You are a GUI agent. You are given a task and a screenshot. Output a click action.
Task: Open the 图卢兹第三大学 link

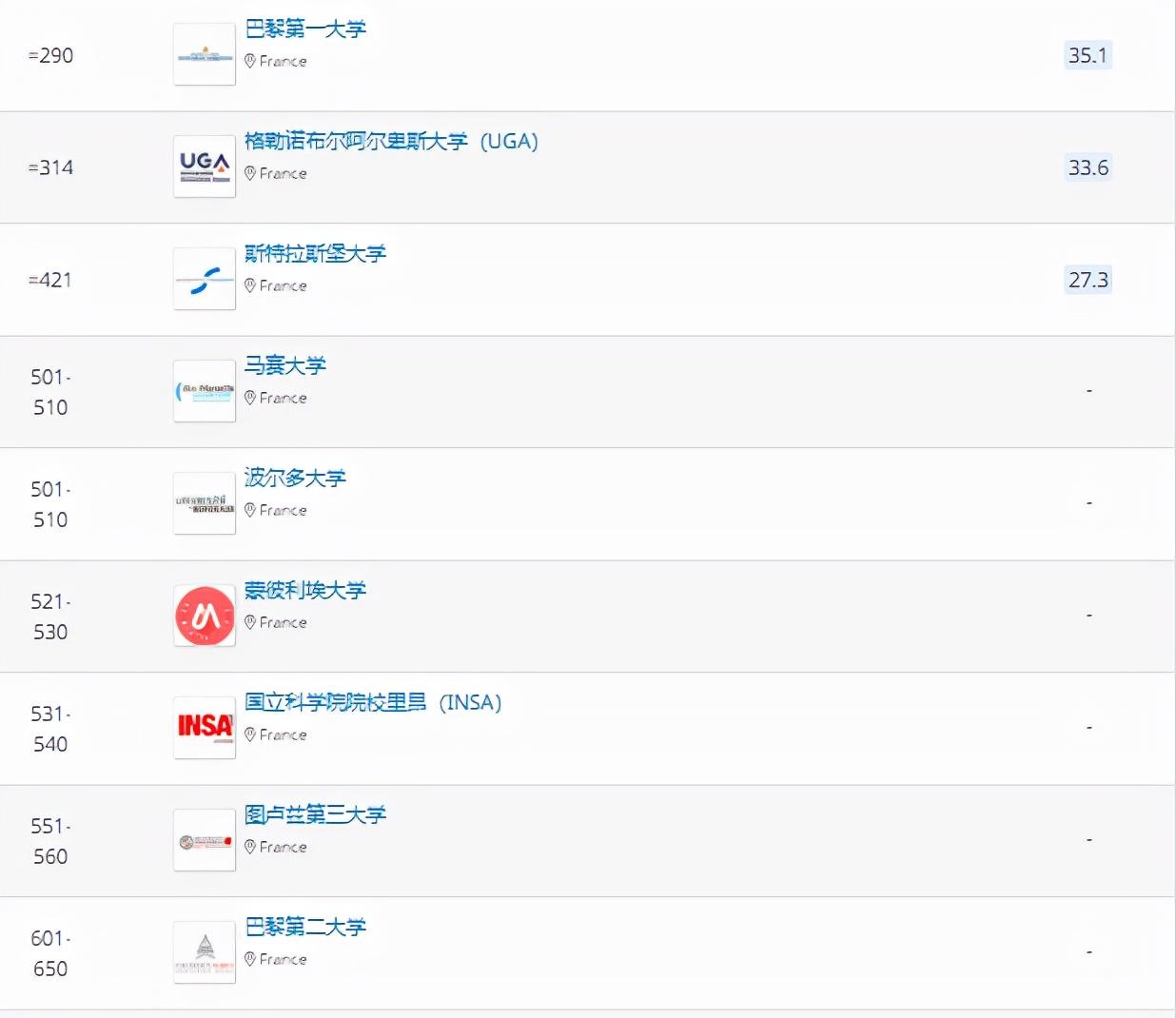coord(315,814)
